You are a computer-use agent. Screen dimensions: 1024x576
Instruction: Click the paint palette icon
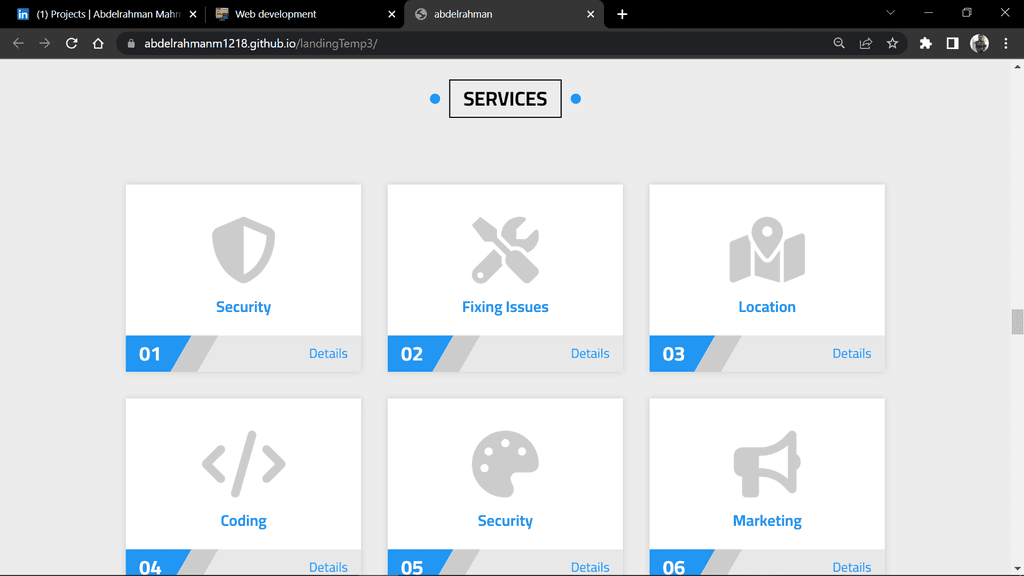(x=505, y=464)
